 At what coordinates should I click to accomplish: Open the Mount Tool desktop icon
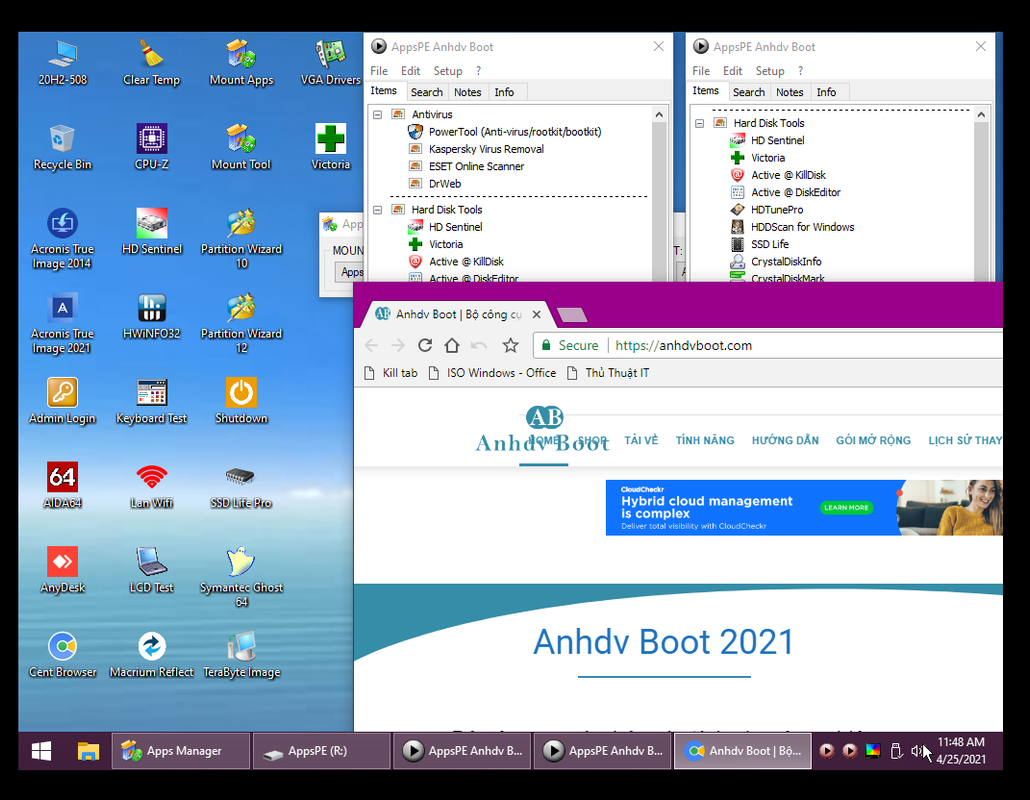click(x=241, y=146)
